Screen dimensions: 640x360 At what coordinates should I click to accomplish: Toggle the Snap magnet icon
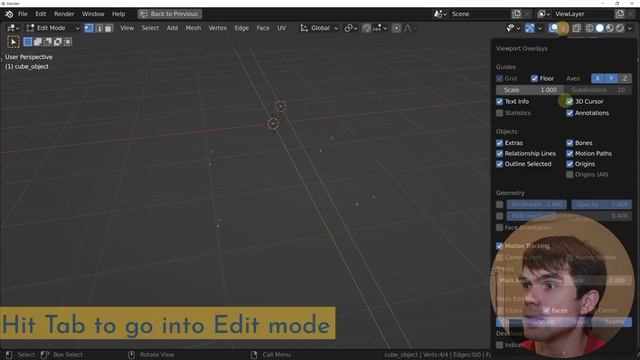367,28
